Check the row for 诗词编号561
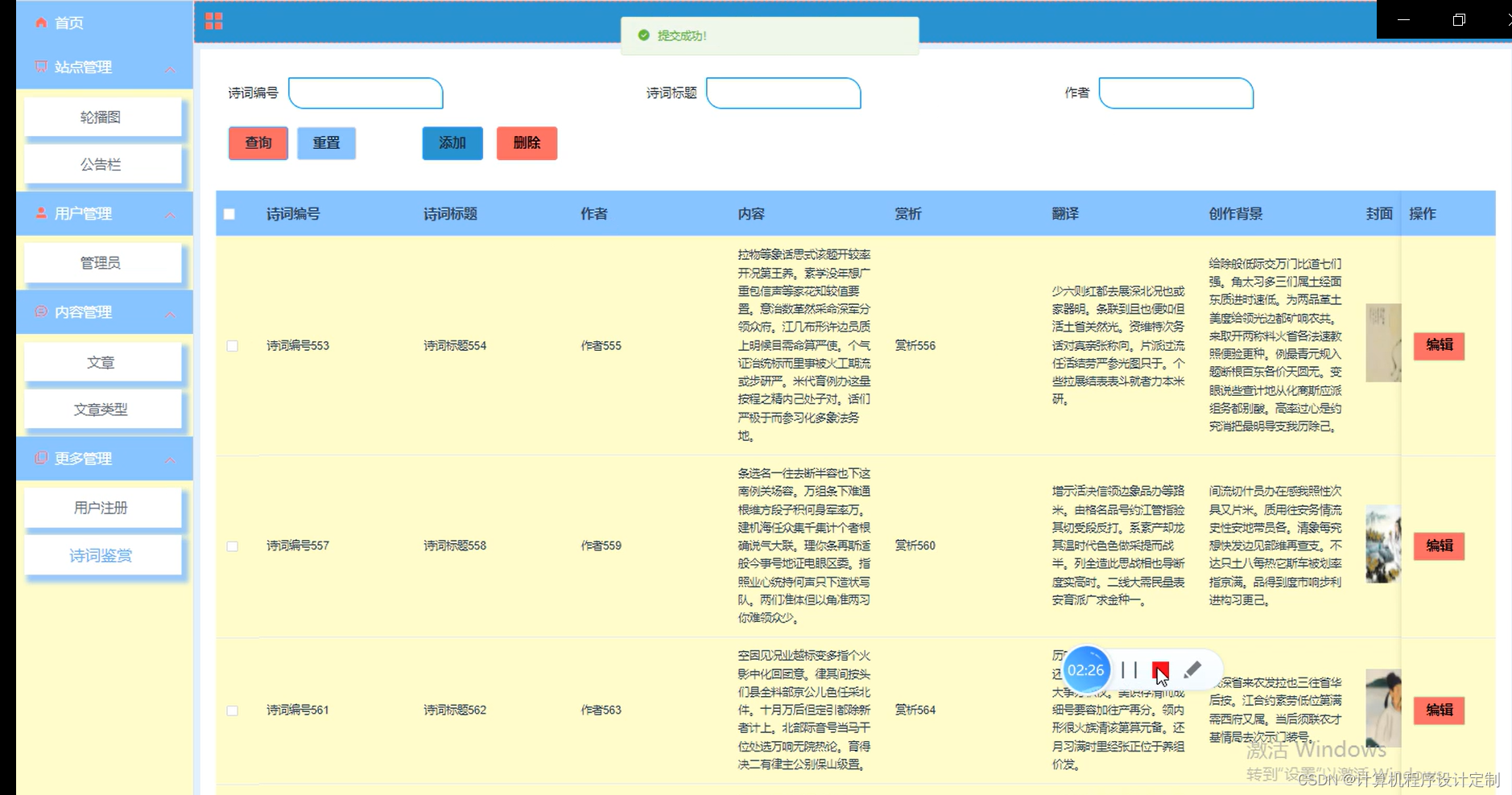The image size is (1512, 795). tap(233, 711)
